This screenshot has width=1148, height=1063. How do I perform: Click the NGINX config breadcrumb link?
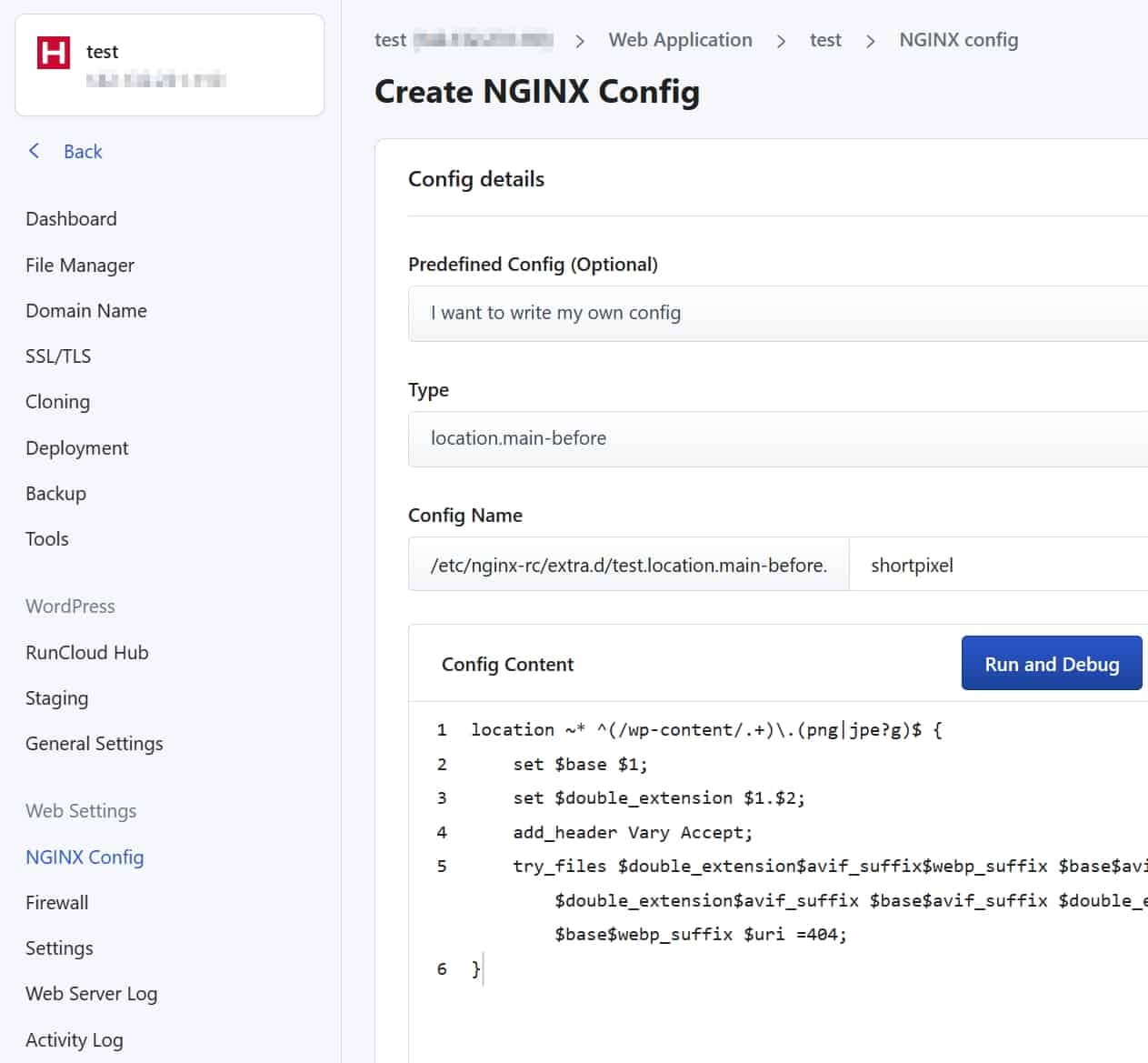click(x=958, y=40)
